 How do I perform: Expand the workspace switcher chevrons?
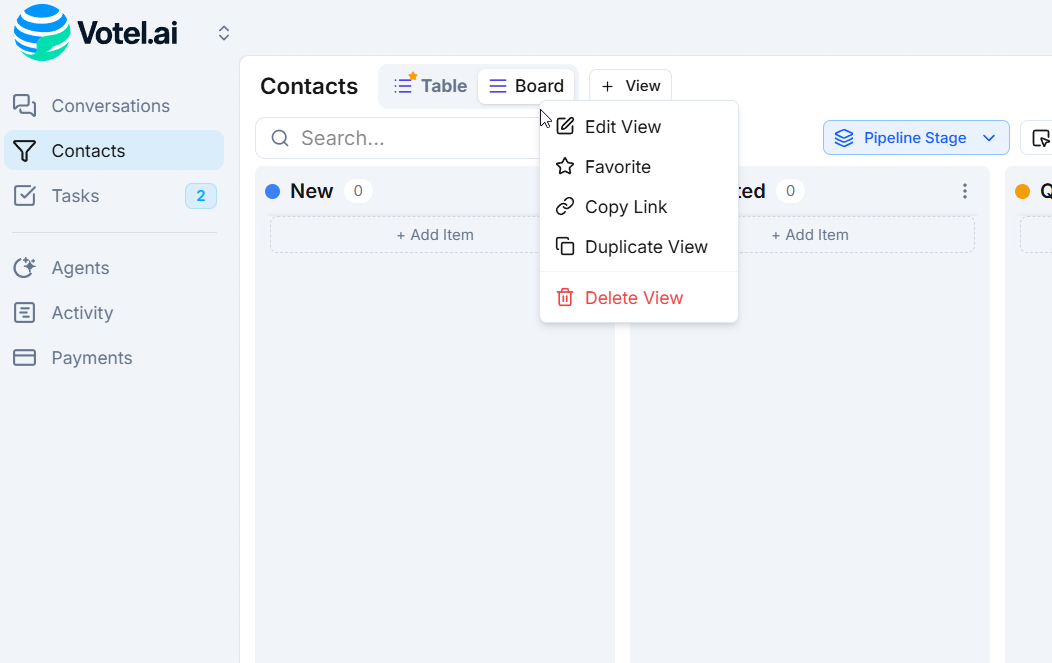pos(224,33)
